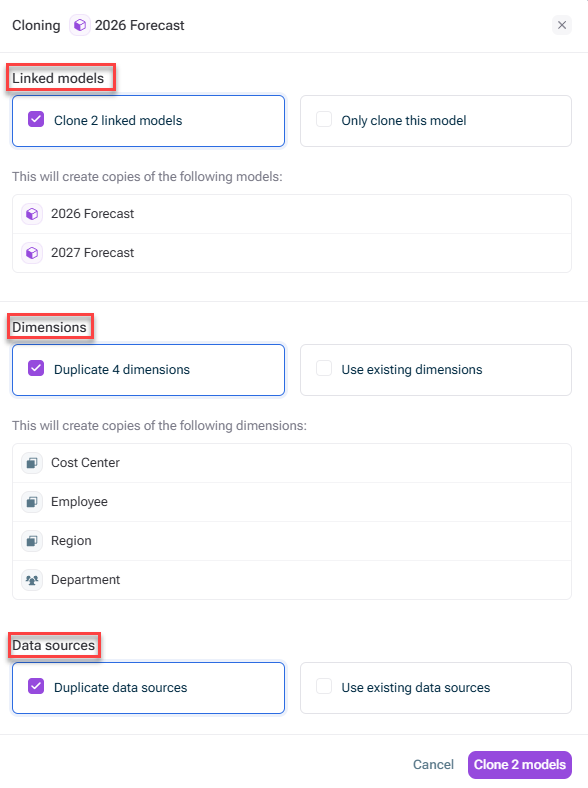Click the 2027 Forecast model cube icon
This screenshot has width=588, height=788.
point(32,253)
